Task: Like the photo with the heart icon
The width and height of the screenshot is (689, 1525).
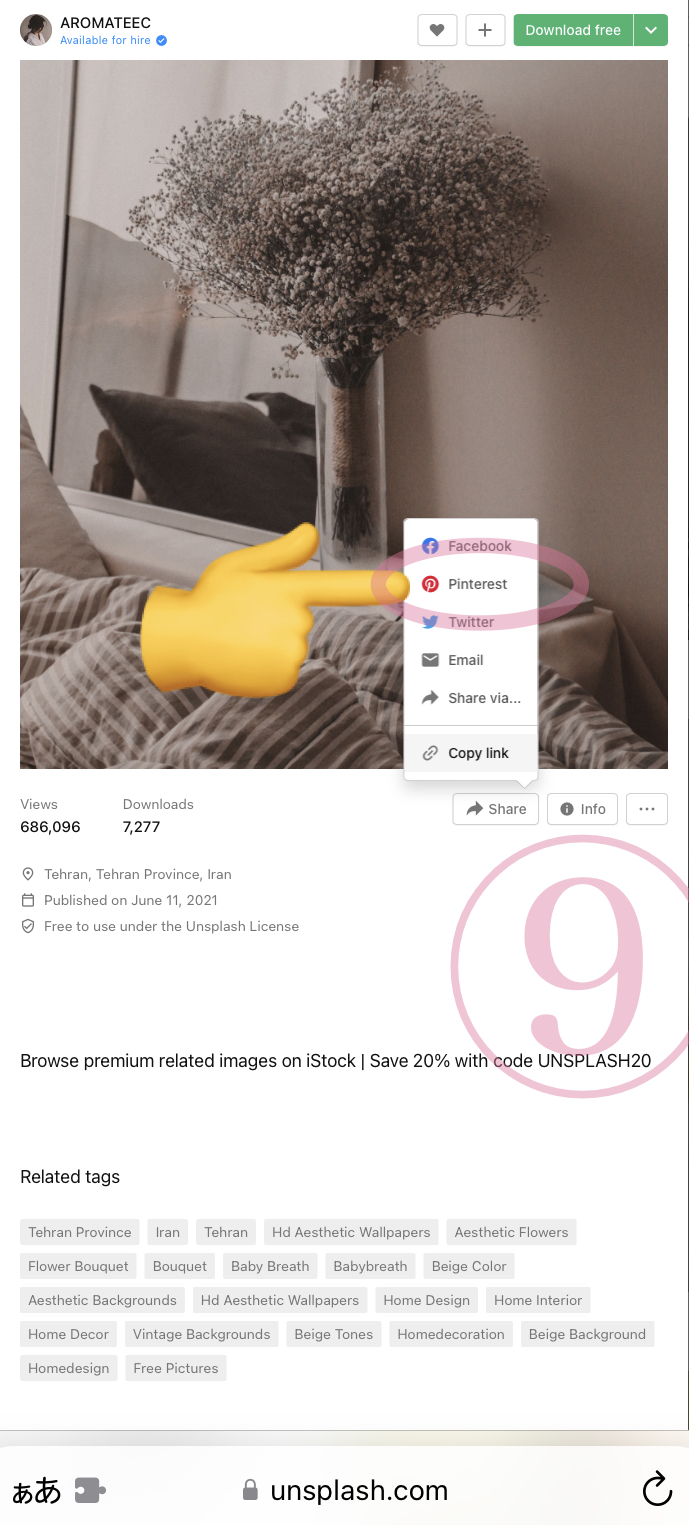Action: pos(437,30)
